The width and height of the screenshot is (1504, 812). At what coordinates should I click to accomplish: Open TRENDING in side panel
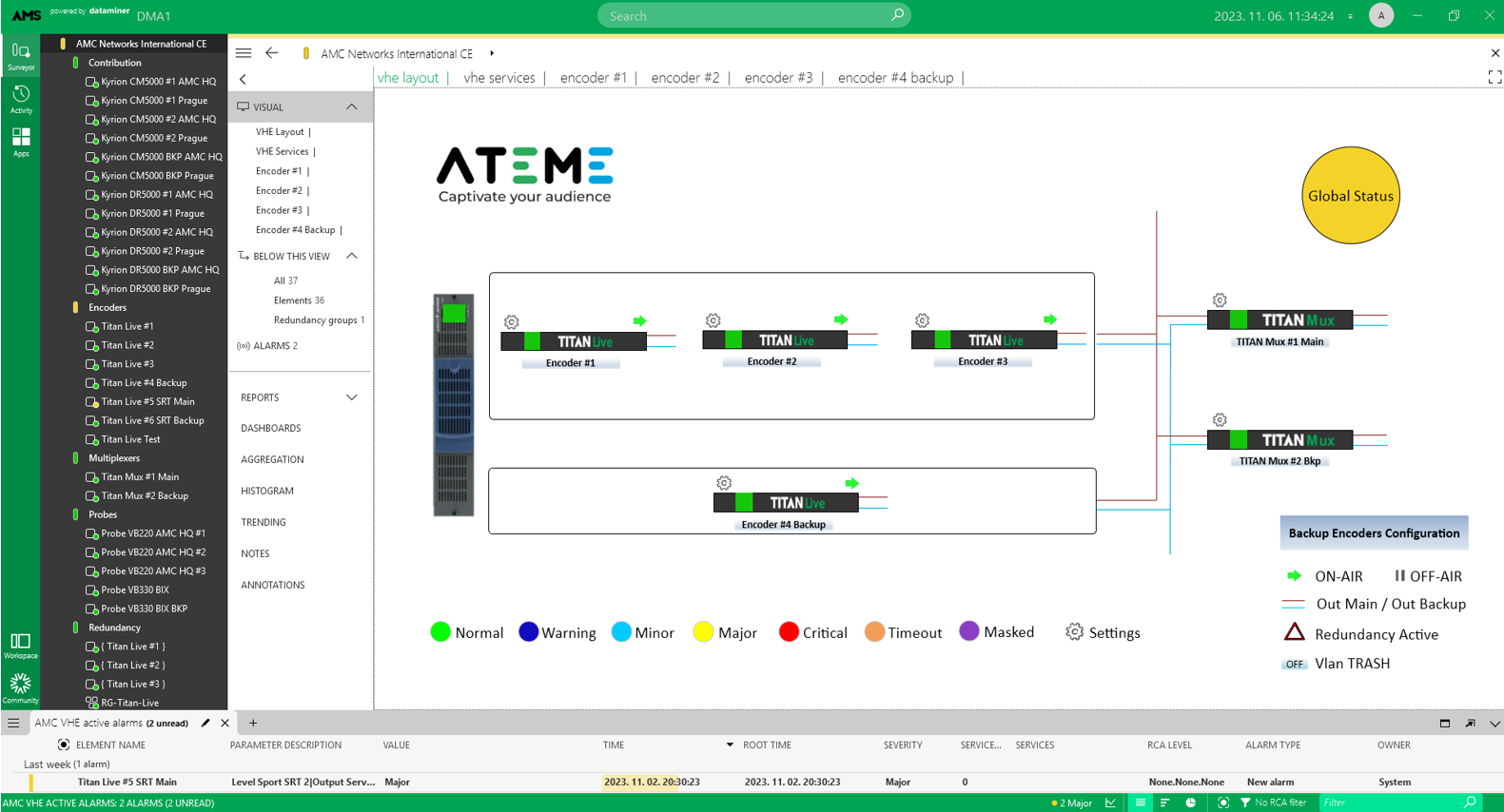[x=264, y=522]
